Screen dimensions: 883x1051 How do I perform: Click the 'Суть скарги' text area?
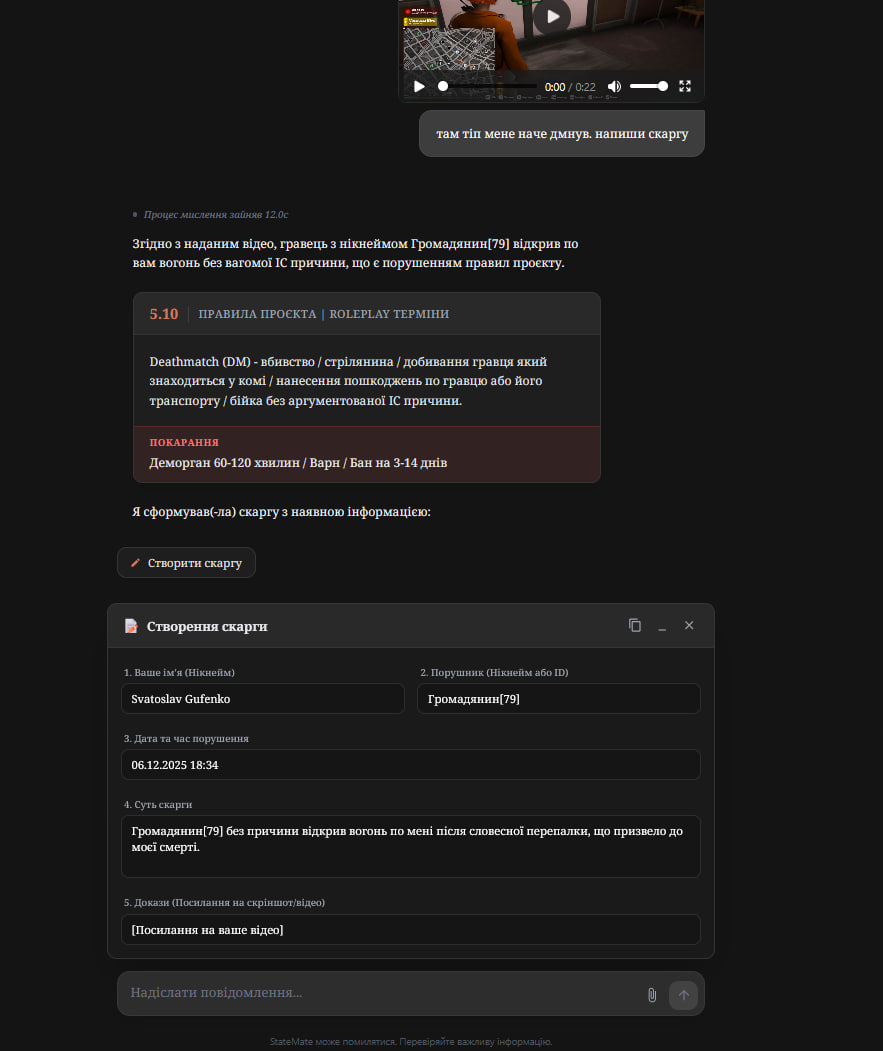410,847
